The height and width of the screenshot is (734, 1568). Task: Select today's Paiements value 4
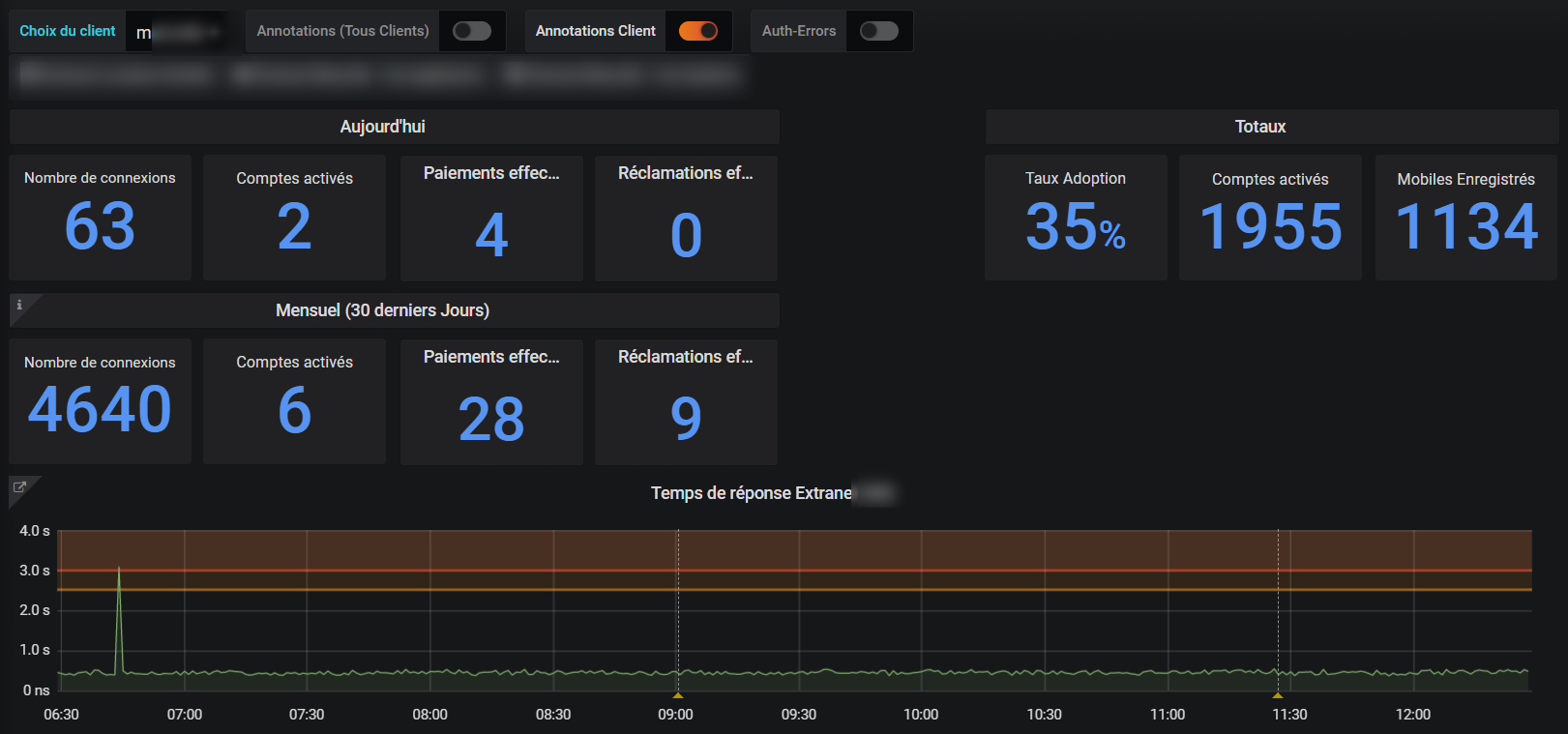(x=491, y=235)
